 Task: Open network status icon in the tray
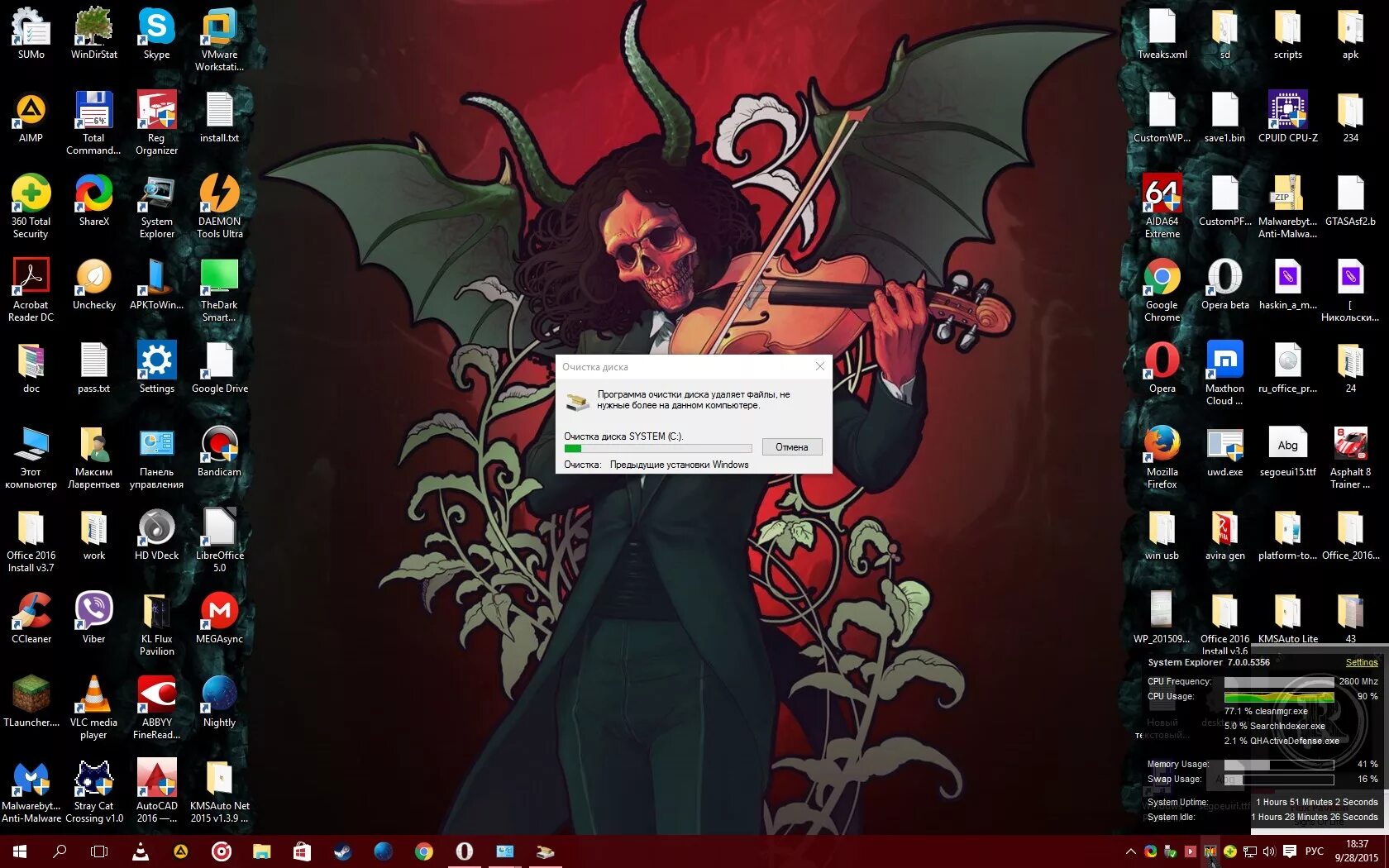pyautogui.click(x=1250, y=851)
